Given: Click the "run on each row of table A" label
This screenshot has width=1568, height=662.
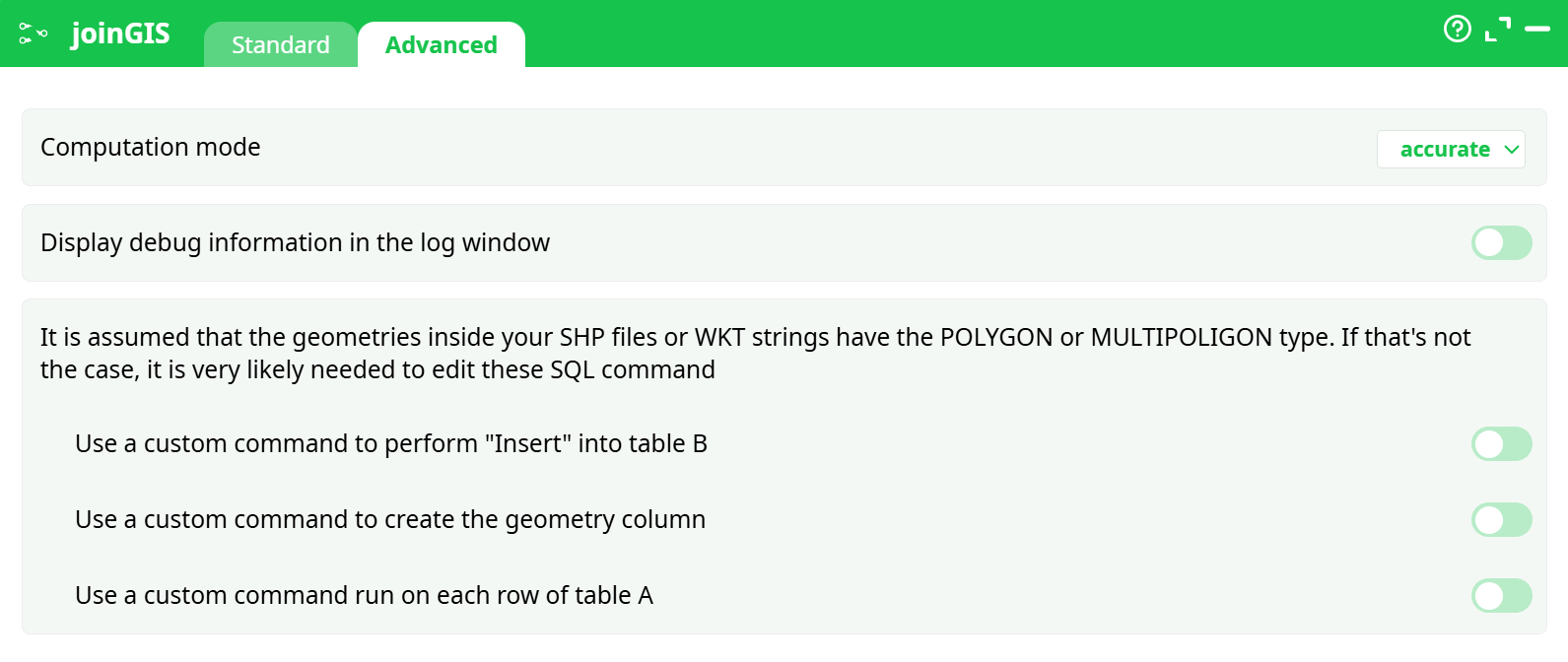Looking at the screenshot, I should 364,596.
